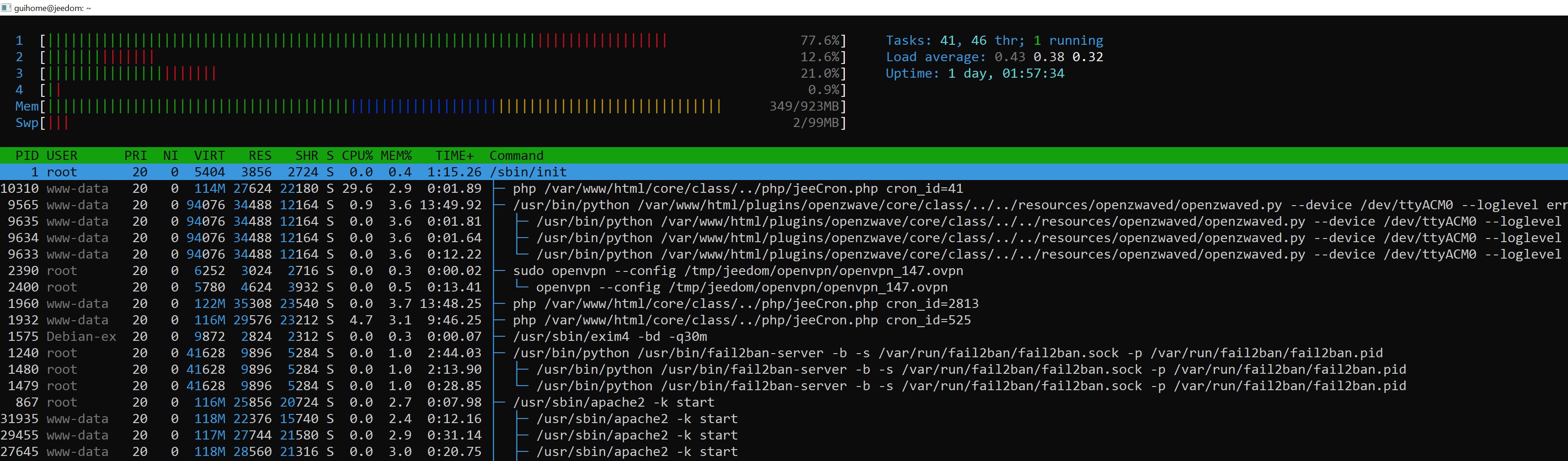Sort by MEM% column header
This screenshot has height=461, width=1568.
[x=396, y=156]
